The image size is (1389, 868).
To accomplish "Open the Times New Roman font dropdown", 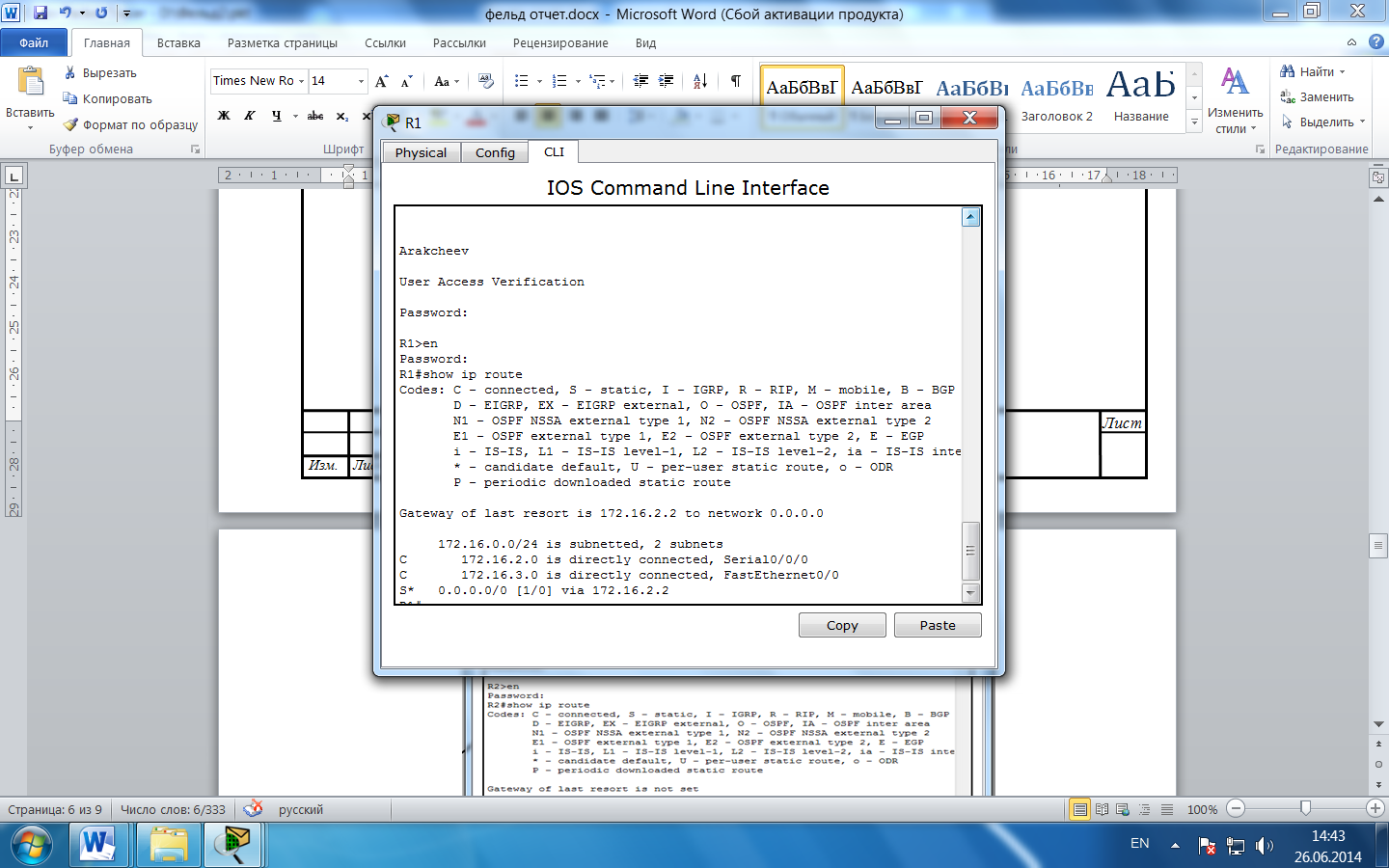I will (x=301, y=81).
